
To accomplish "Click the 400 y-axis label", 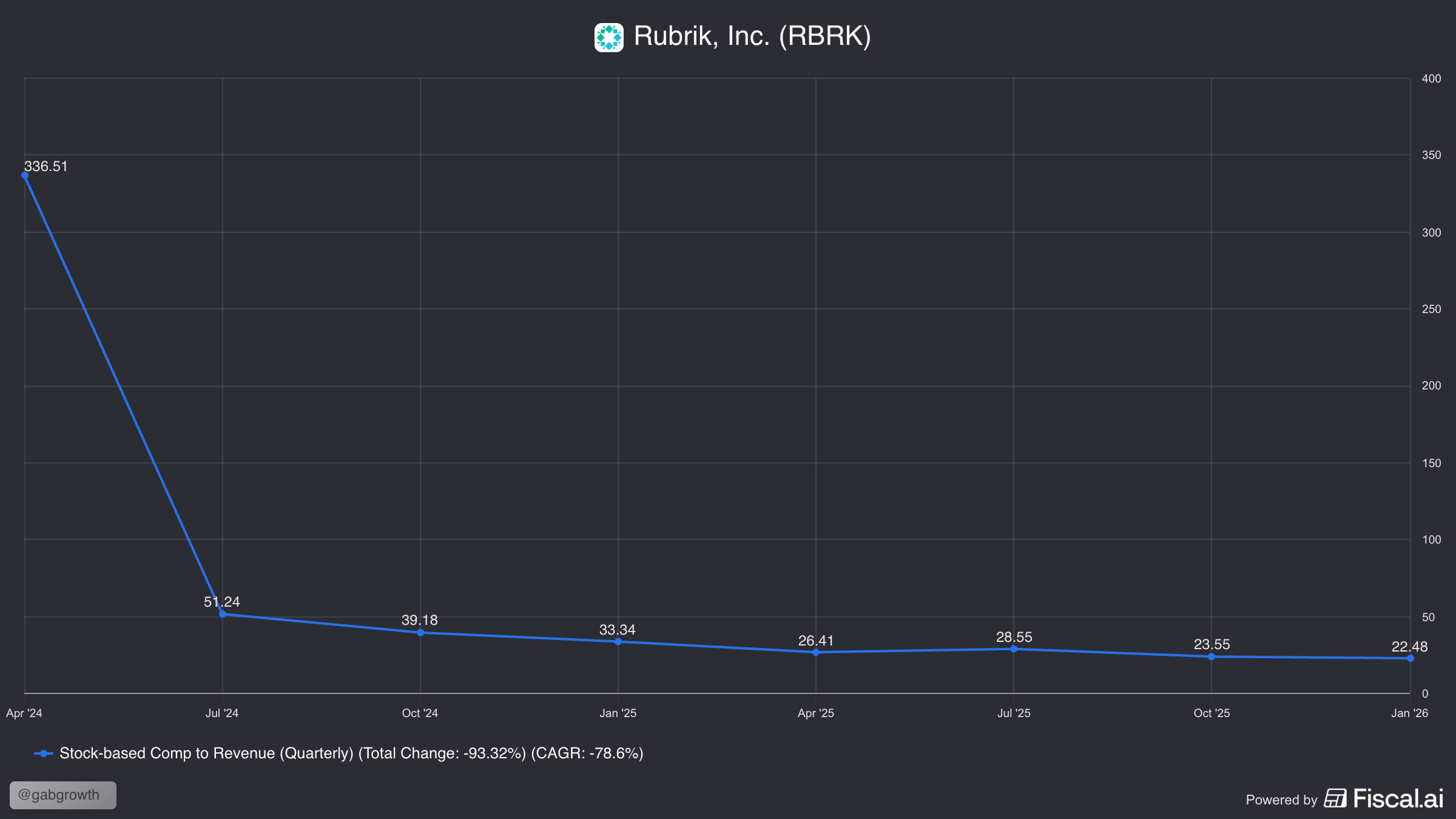I will click(x=1431, y=79).
